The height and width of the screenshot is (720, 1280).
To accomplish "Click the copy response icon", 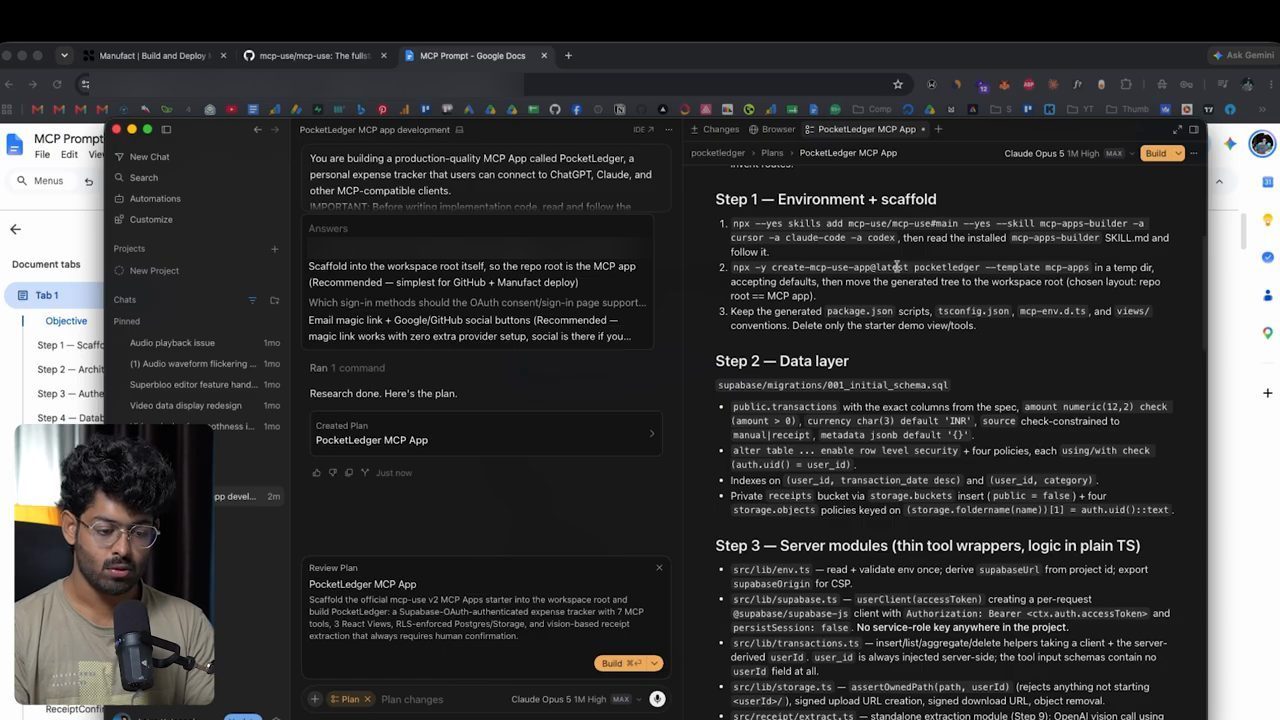I will 348,473.
